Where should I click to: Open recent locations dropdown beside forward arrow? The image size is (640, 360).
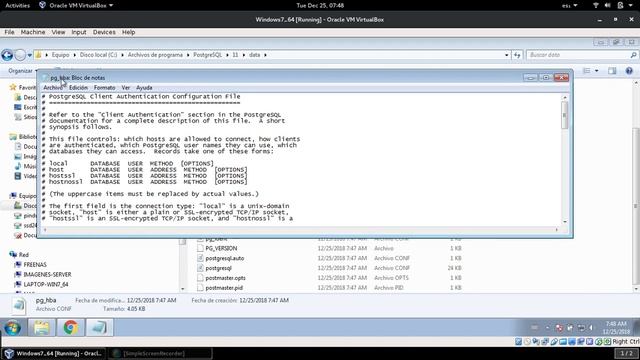(x=29, y=55)
